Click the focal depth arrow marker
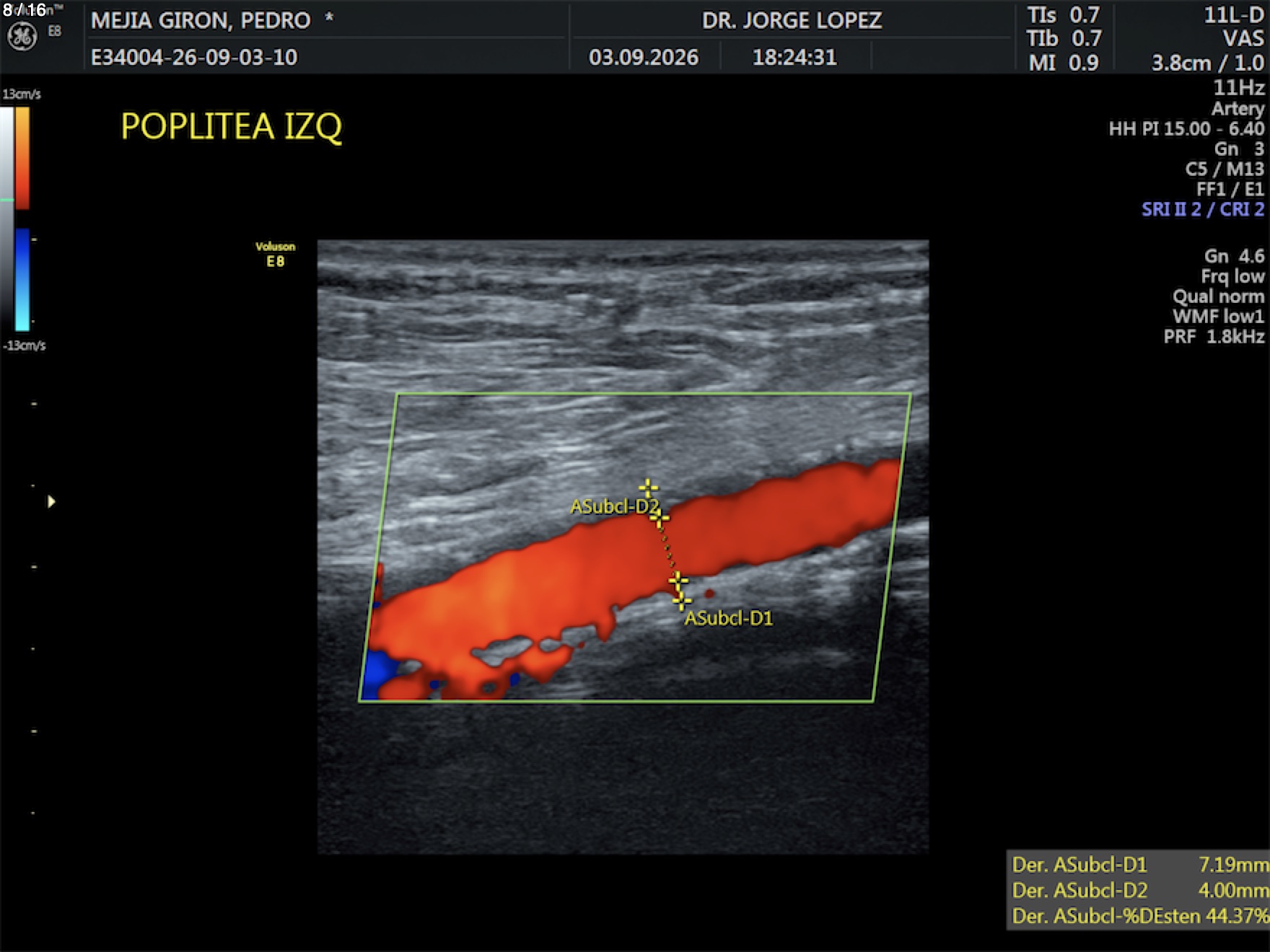The width and height of the screenshot is (1270, 952). tap(51, 501)
